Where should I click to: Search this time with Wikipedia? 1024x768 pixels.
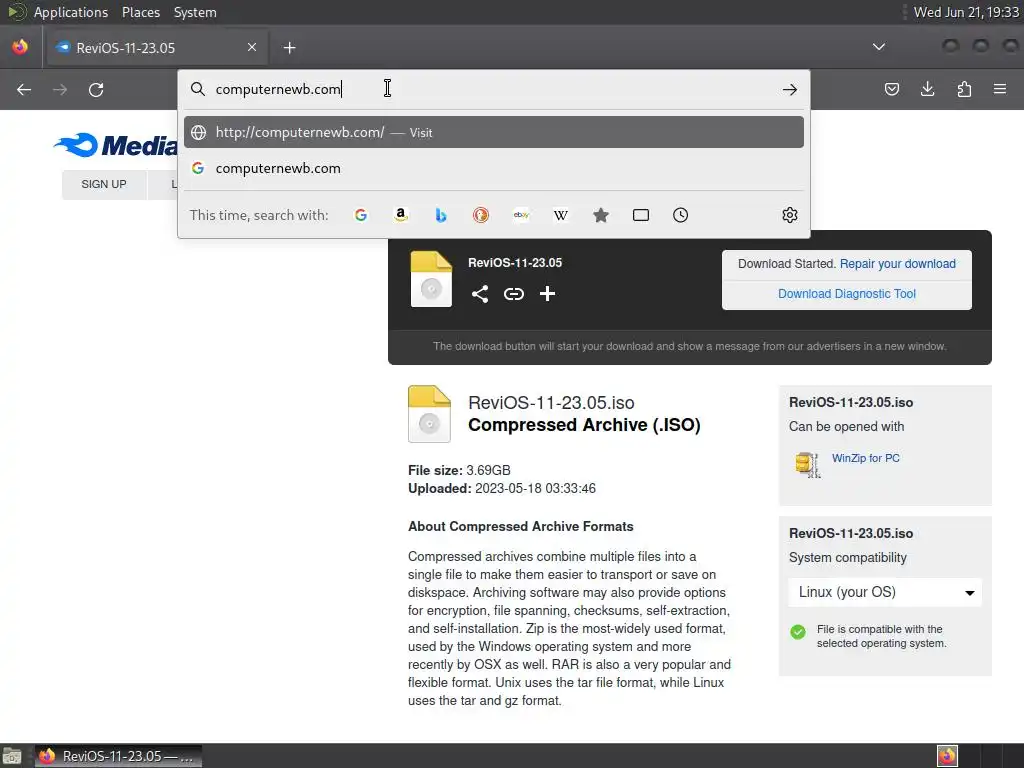tap(561, 215)
